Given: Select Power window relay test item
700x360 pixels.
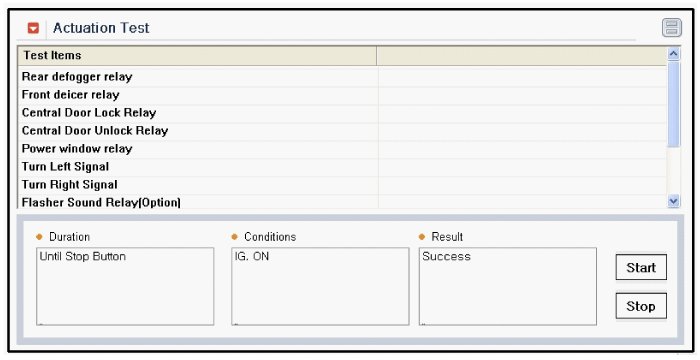Looking at the screenshot, I should point(342,148).
